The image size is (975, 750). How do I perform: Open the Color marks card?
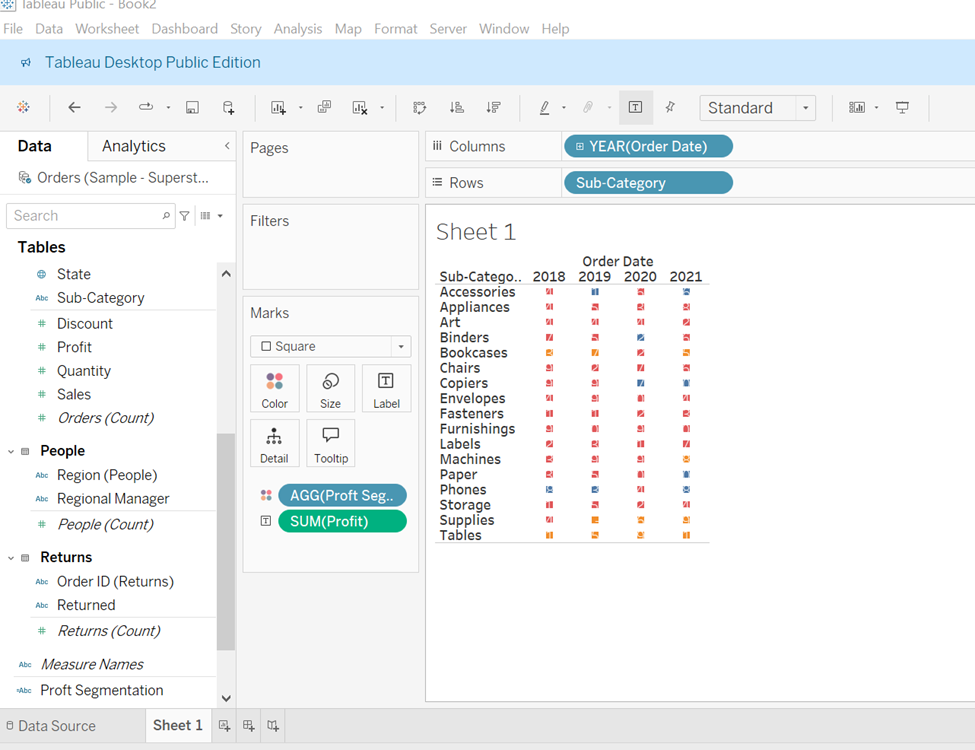tap(274, 389)
